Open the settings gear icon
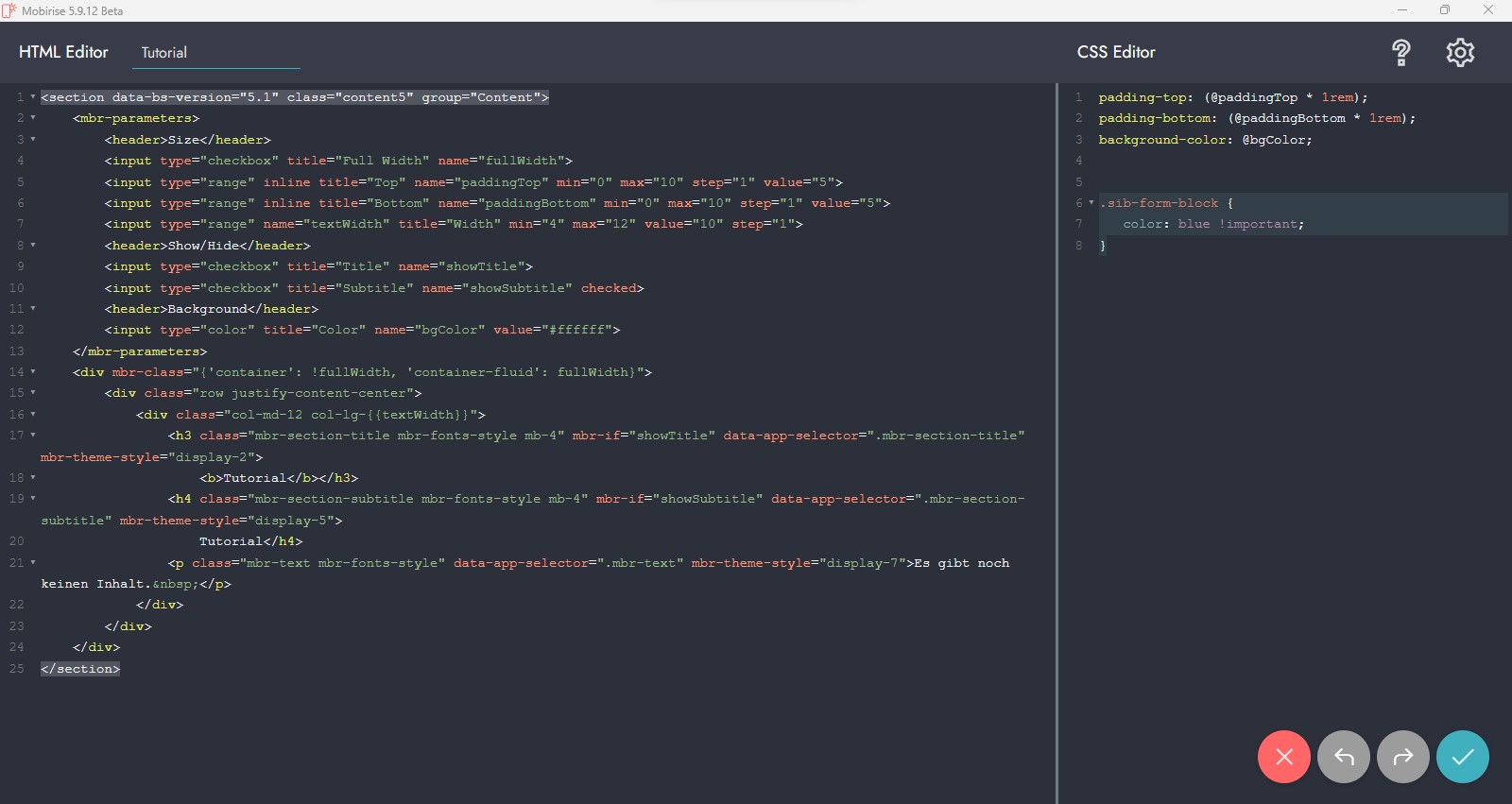The width and height of the screenshot is (1512, 804). pyautogui.click(x=1460, y=53)
